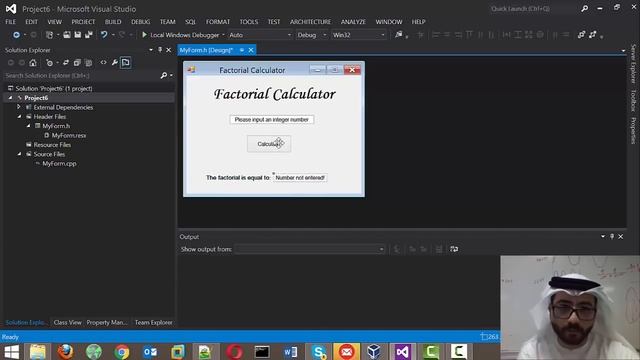
Task: Click the Factorial Calculator heading label
Action: [x=274, y=94]
